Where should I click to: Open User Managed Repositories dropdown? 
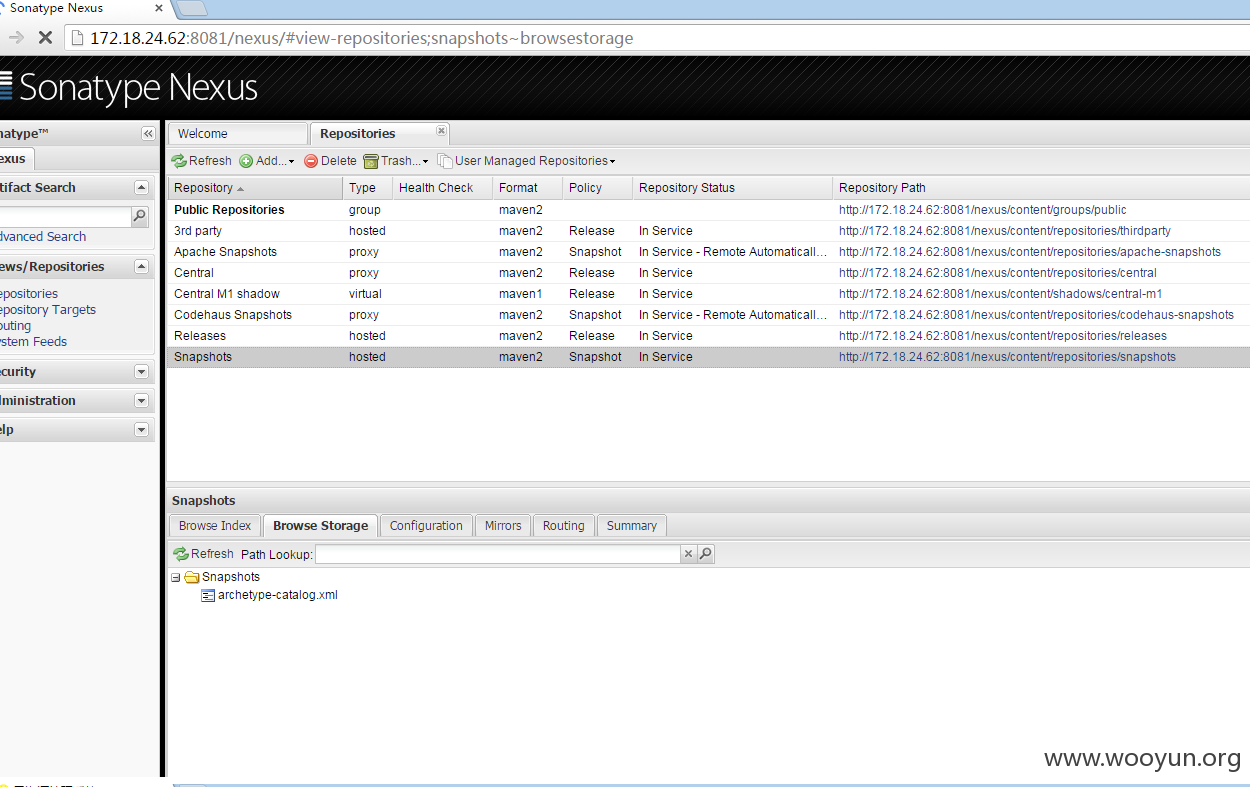pyautogui.click(x=527, y=161)
